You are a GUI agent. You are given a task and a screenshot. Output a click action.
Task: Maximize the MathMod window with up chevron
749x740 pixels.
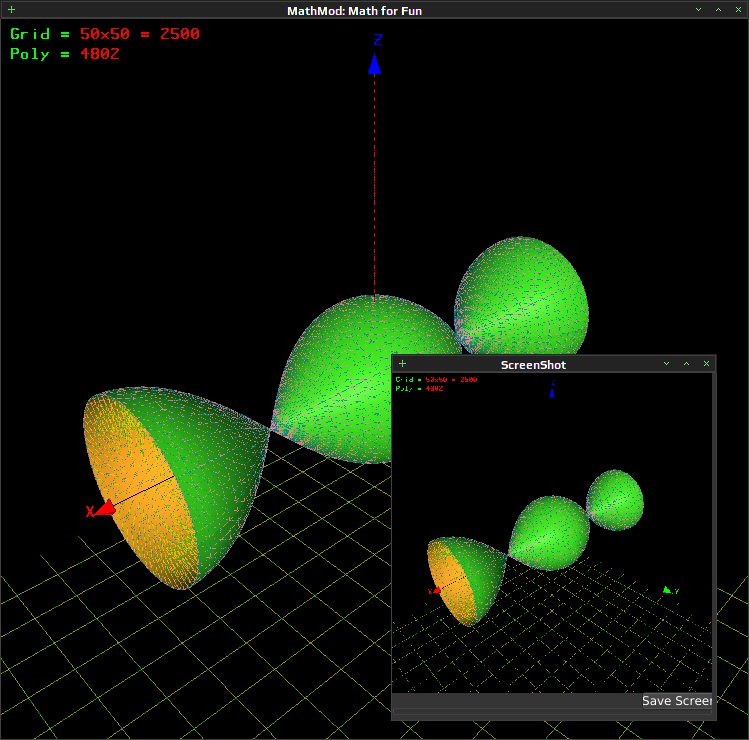click(718, 10)
